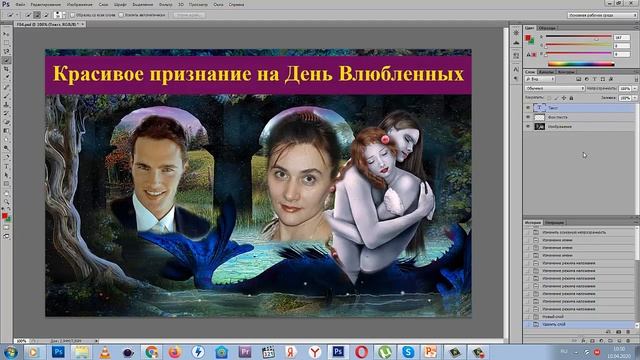This screenshot has height=360, width=640.
Task: Click Add to selection mode icon
Action: tap(37, 15)
